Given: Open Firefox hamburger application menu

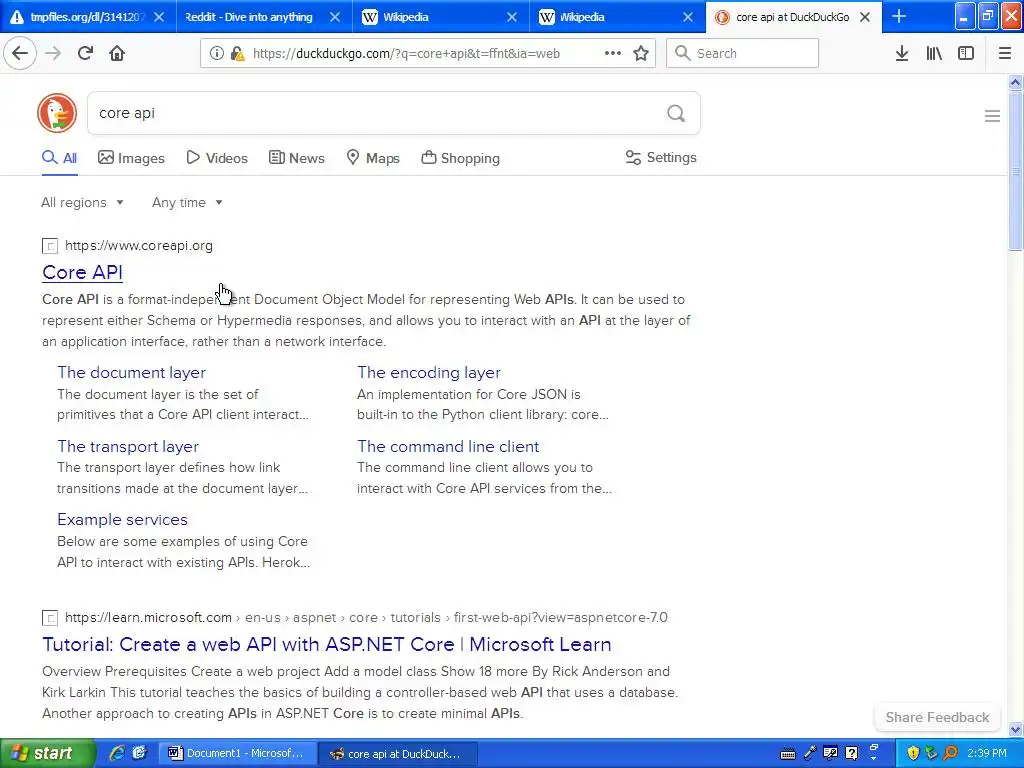Looking at the screenshot, I should [x=1005, y=53].
